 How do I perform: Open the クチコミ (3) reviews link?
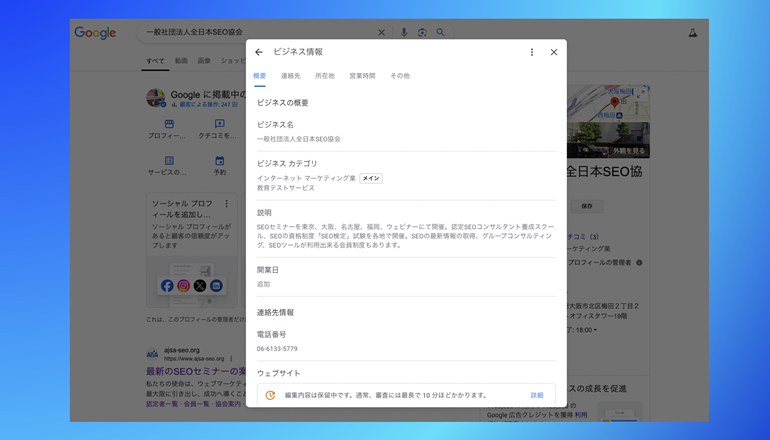click(x=583, y=237)
